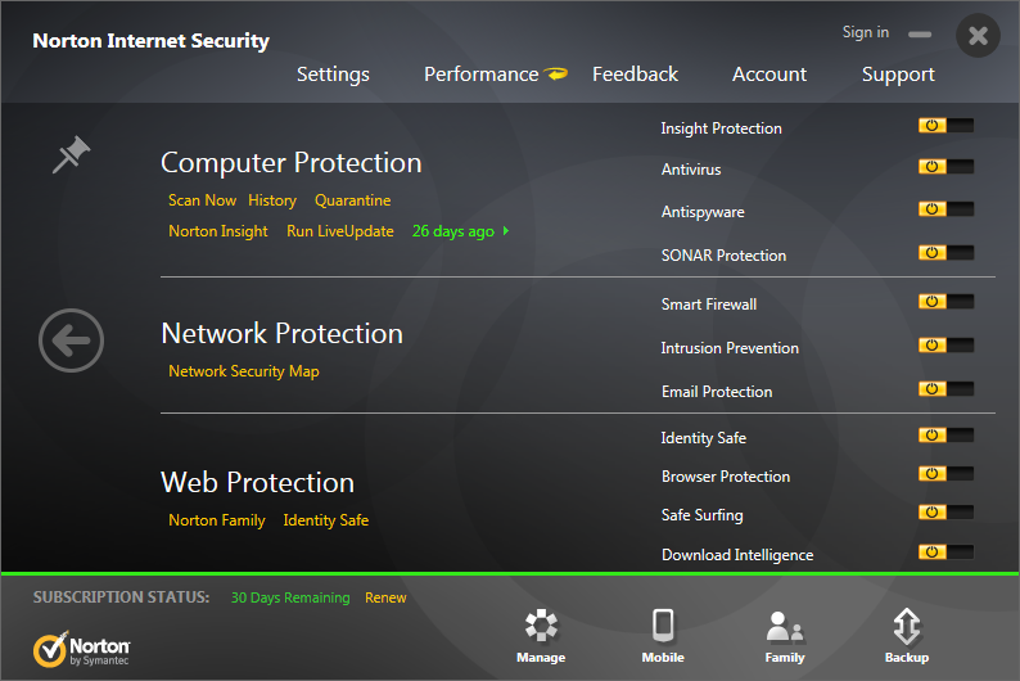Open the Manage gear icon

click(x=541, y=627)
